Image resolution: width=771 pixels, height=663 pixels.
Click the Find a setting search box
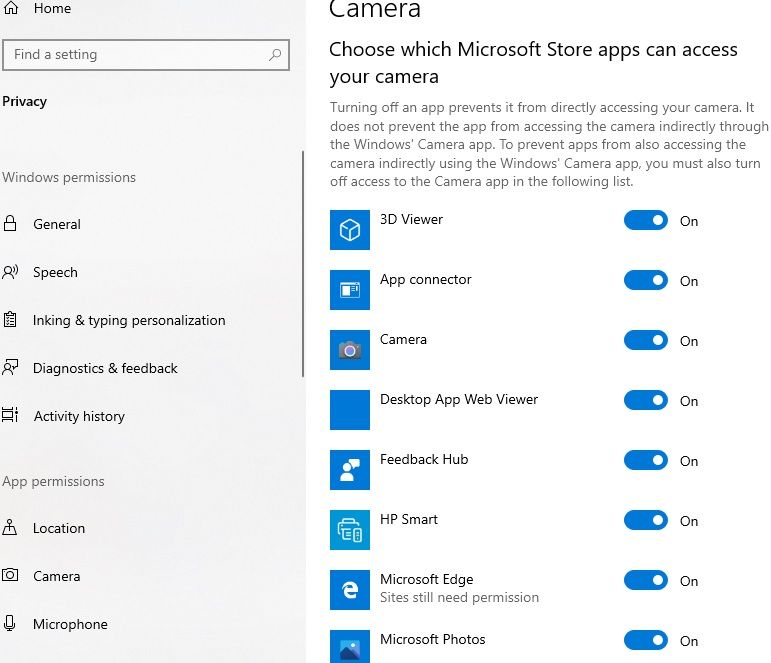coord(146,55)
